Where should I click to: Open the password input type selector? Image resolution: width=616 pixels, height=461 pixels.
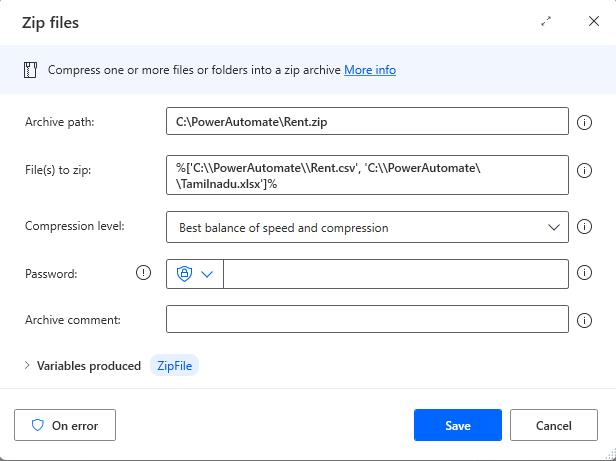(195, 274)
